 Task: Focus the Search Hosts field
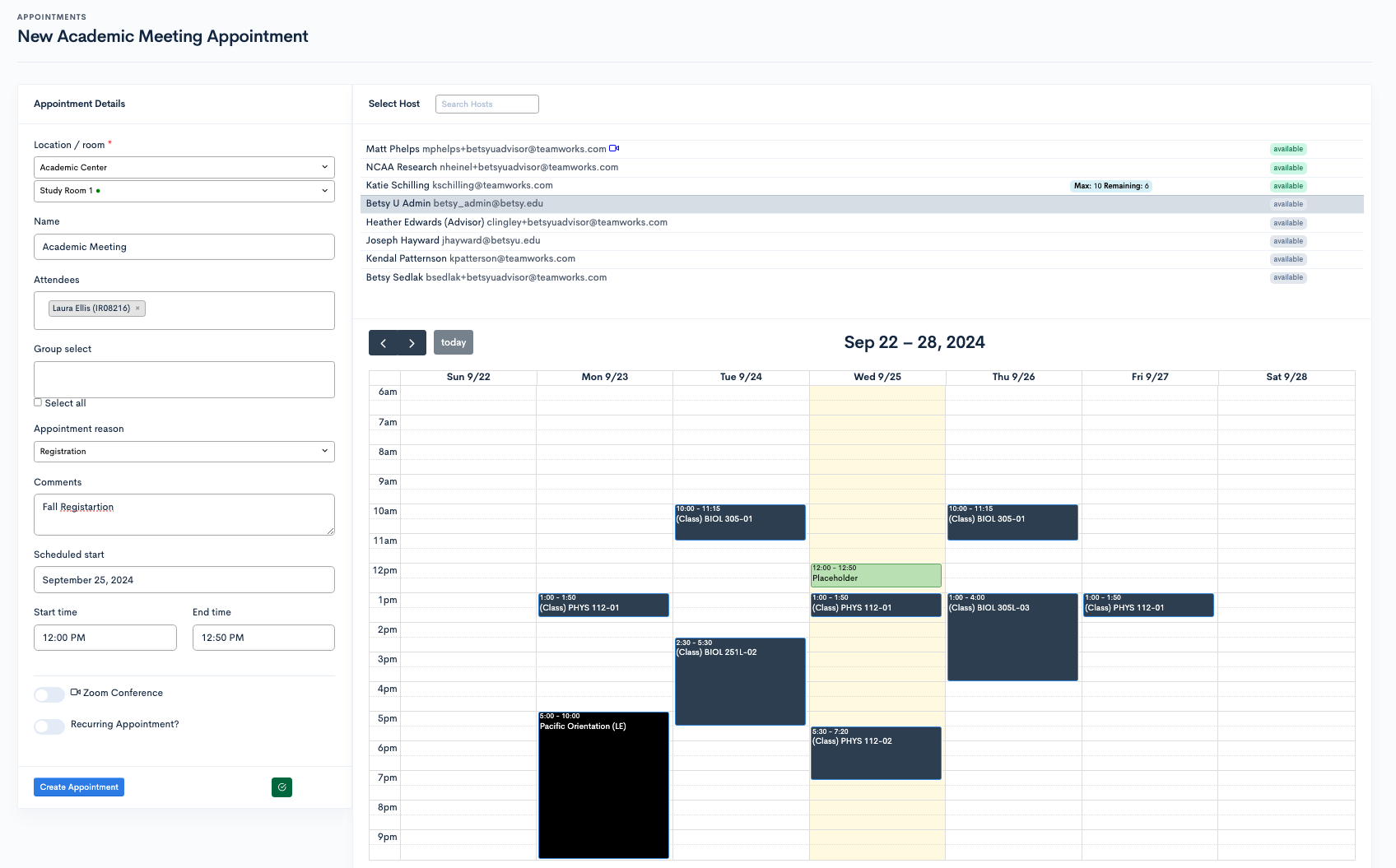click(487, 104)
